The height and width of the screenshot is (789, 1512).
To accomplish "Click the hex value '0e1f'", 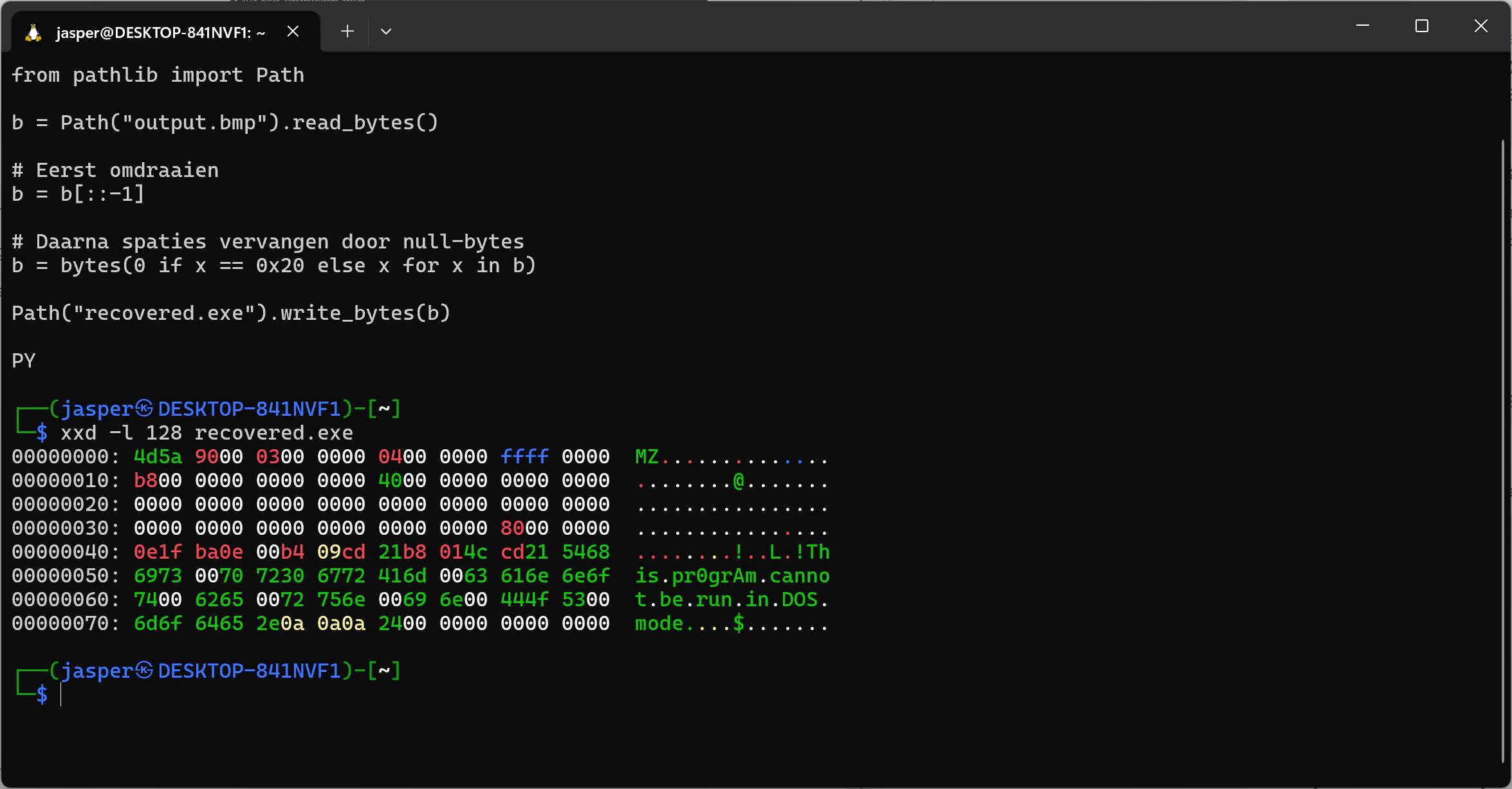I will [158, 552].
